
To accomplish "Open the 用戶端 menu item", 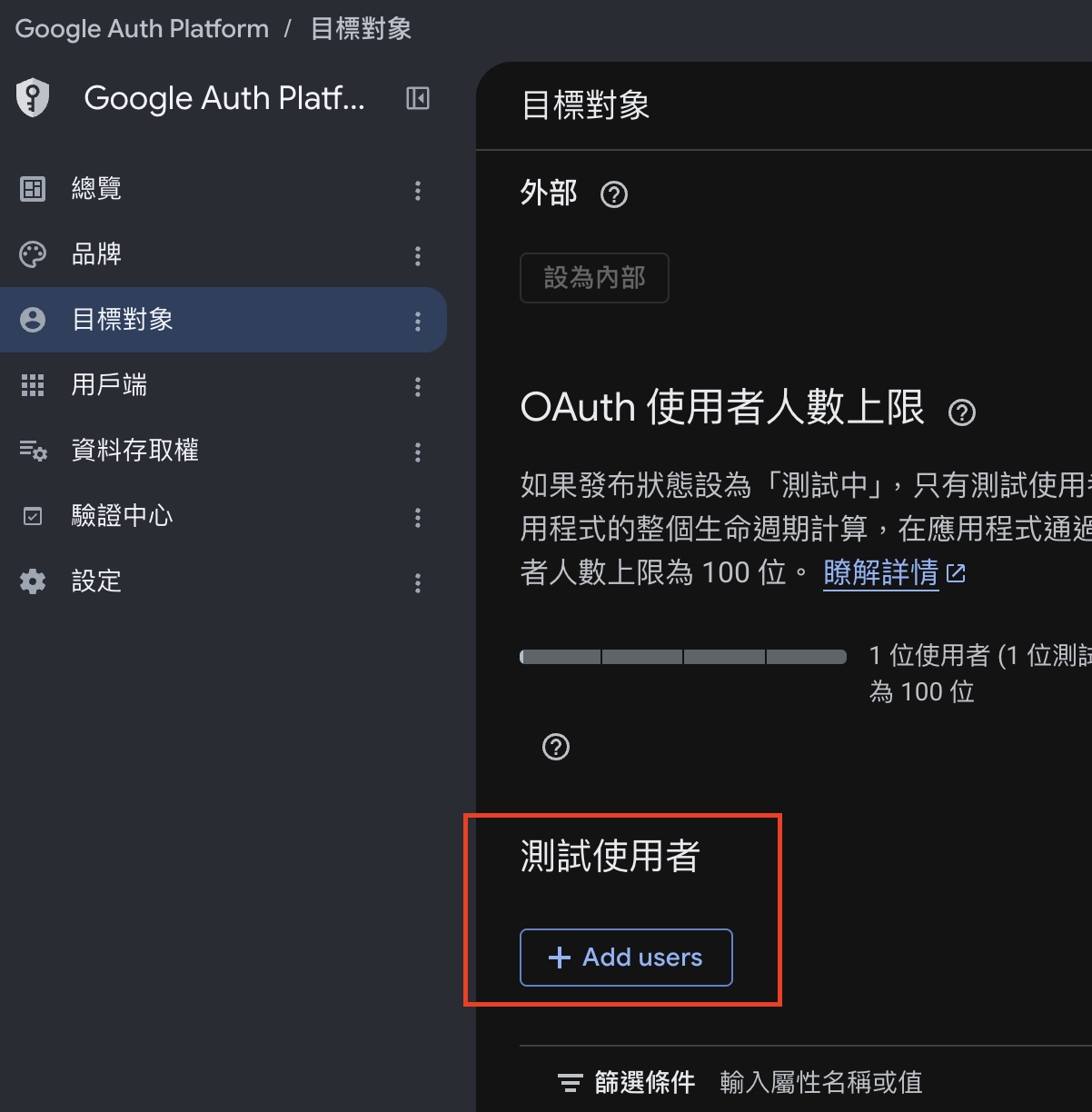I will [223, 385].
